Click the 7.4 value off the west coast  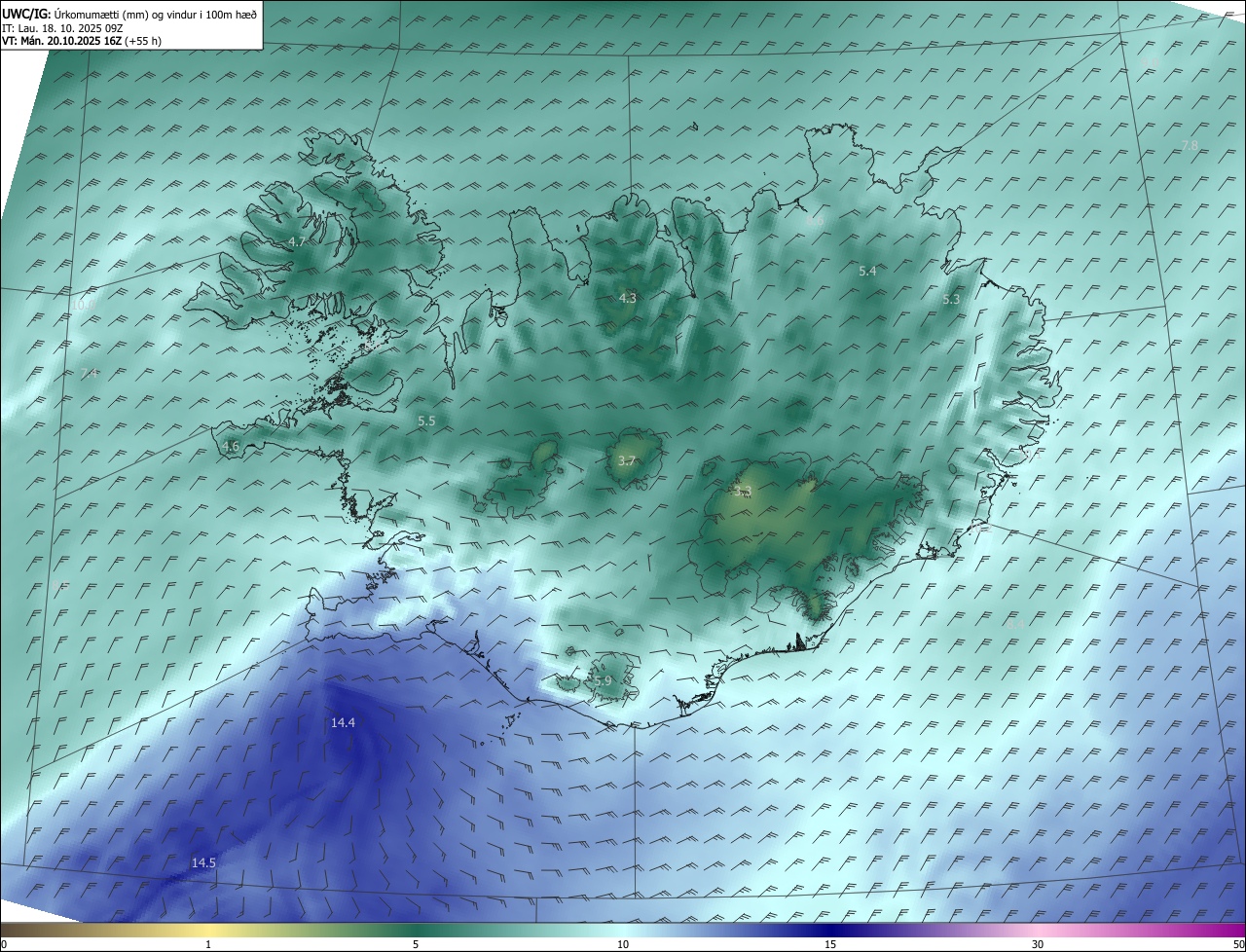pyautogui.click(x=90, y=373)
